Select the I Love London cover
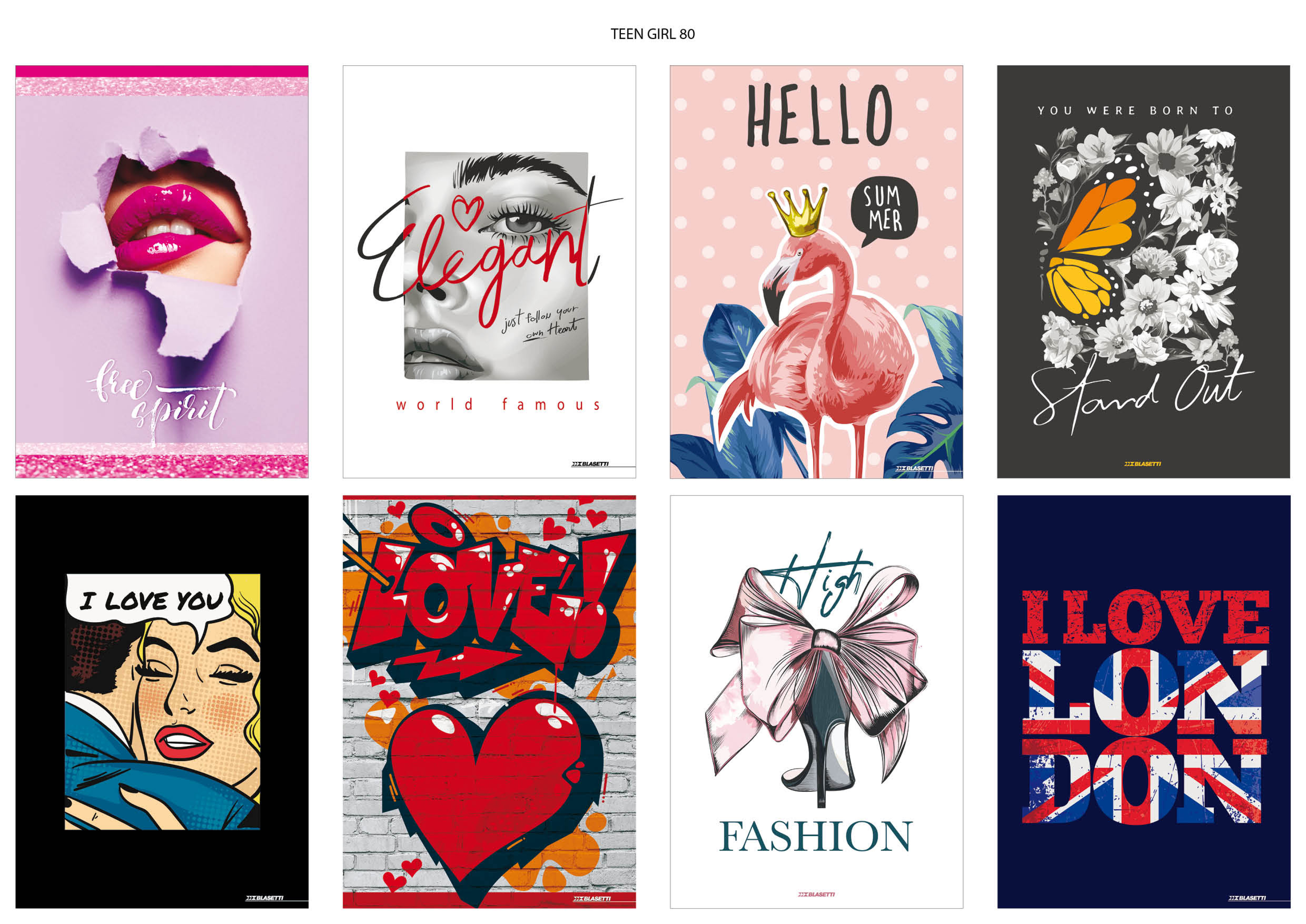Image resolution: width=1306 pixels, height=924 pixels. tap(1143, 701)
